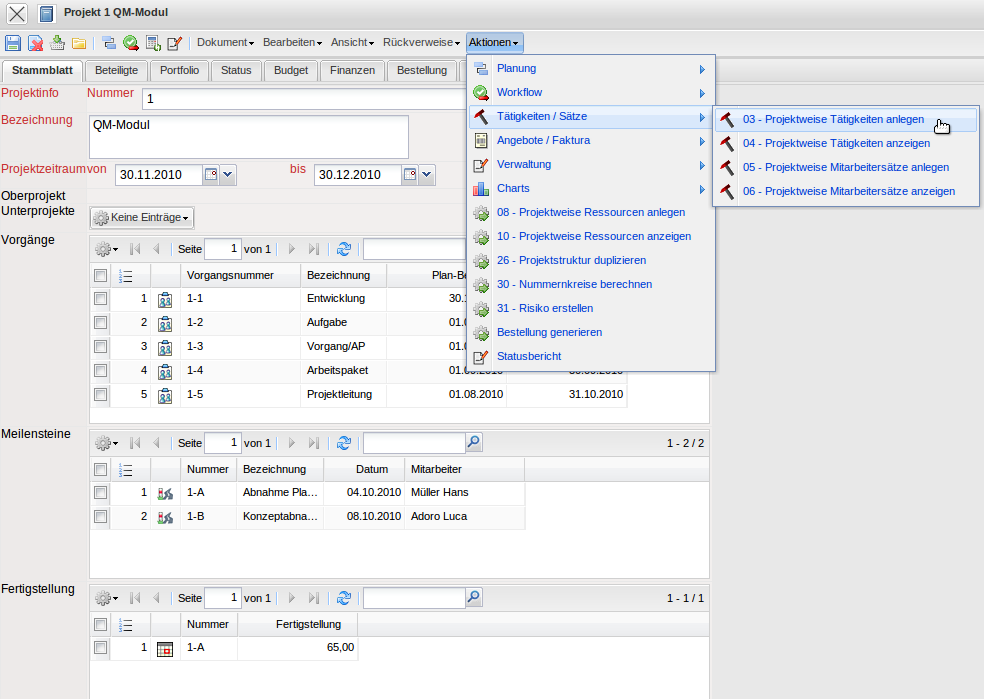984x699 pixels.
Task: Open the Dokument menu
Action: [224, 43]
